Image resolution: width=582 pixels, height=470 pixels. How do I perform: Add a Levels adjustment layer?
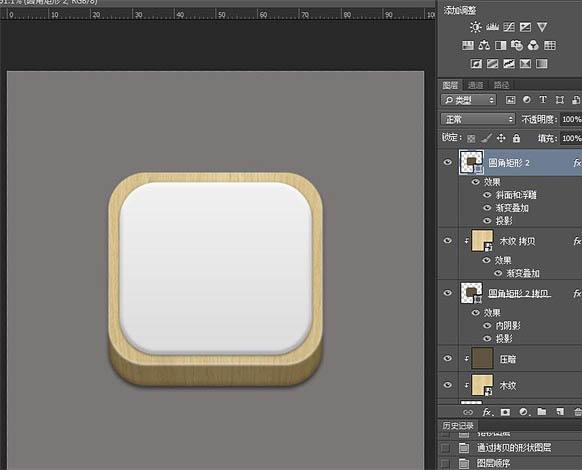[492, 27]
